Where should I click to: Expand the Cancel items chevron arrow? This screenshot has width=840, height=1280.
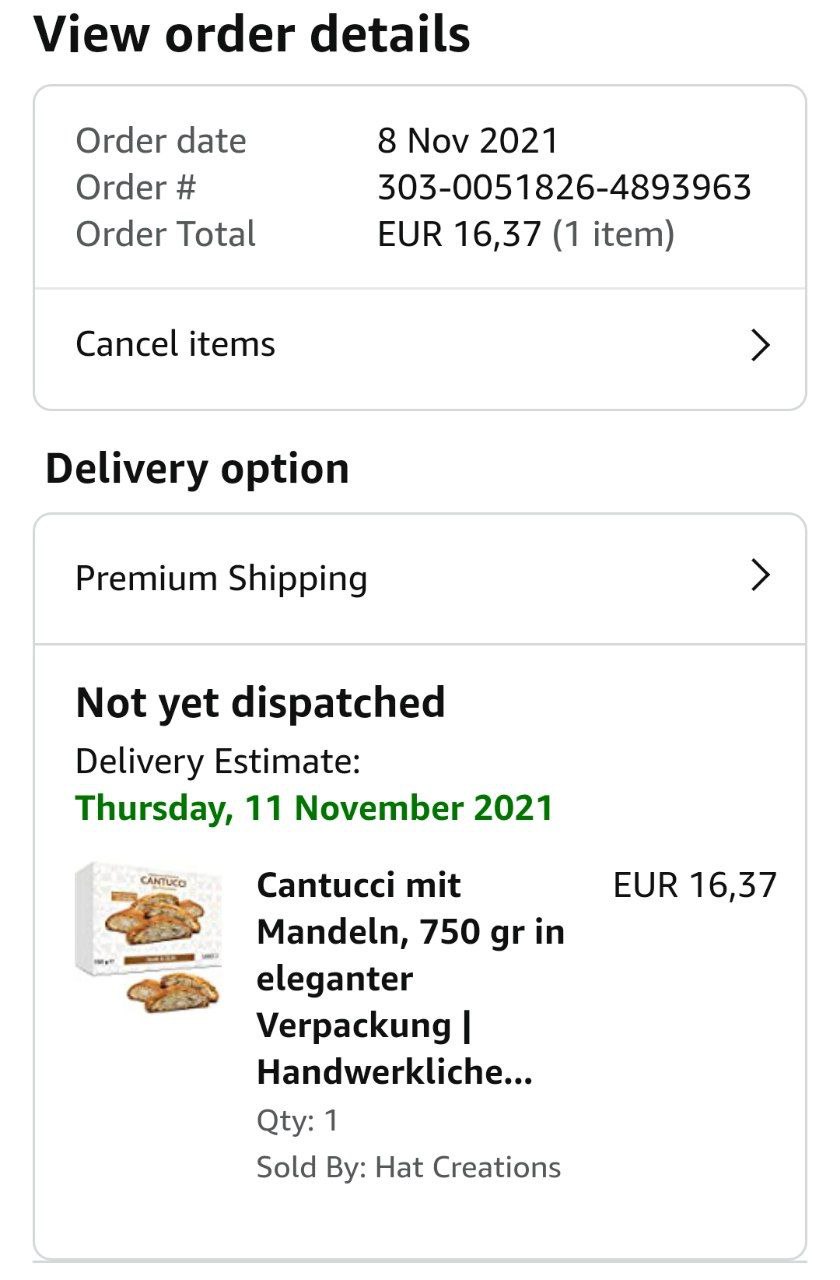pos(760,346)
